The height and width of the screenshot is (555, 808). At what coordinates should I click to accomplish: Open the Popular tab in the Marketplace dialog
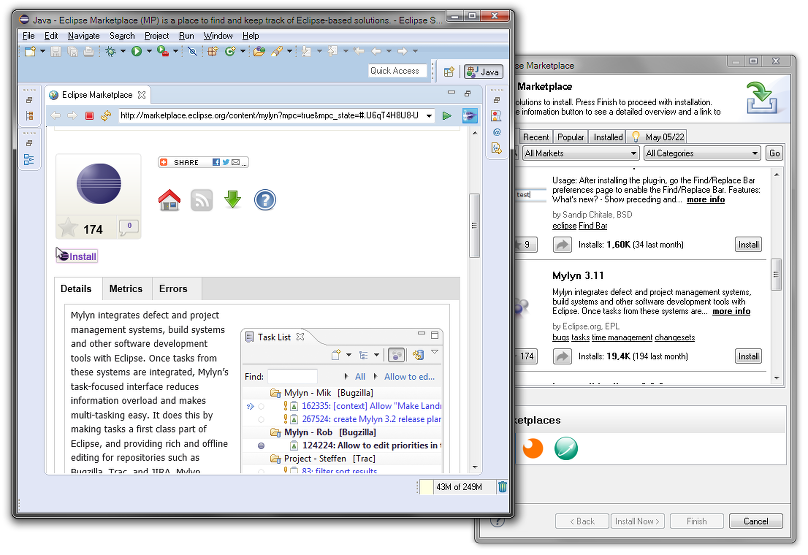click(570, 137)
